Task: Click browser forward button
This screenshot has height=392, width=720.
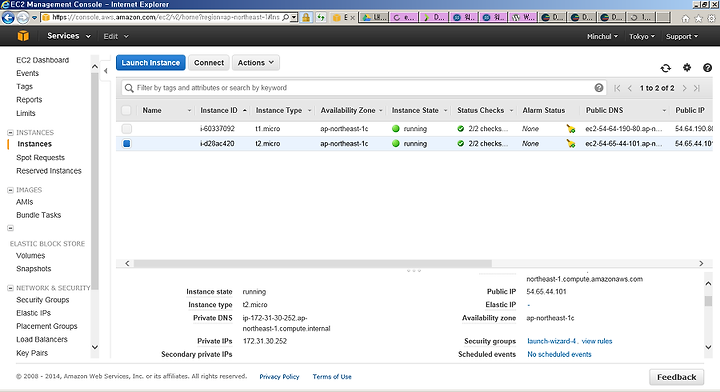Action: click(22, 17)
